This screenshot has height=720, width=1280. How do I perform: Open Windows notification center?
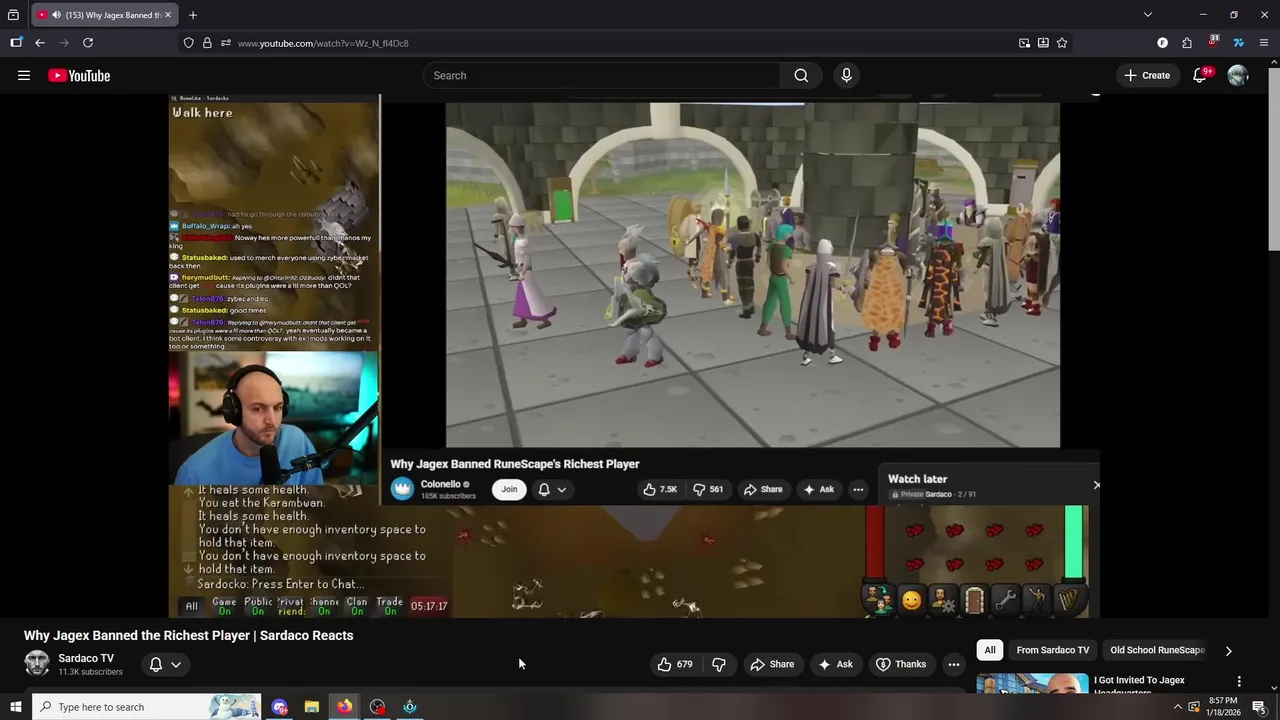click(1259, 707)
